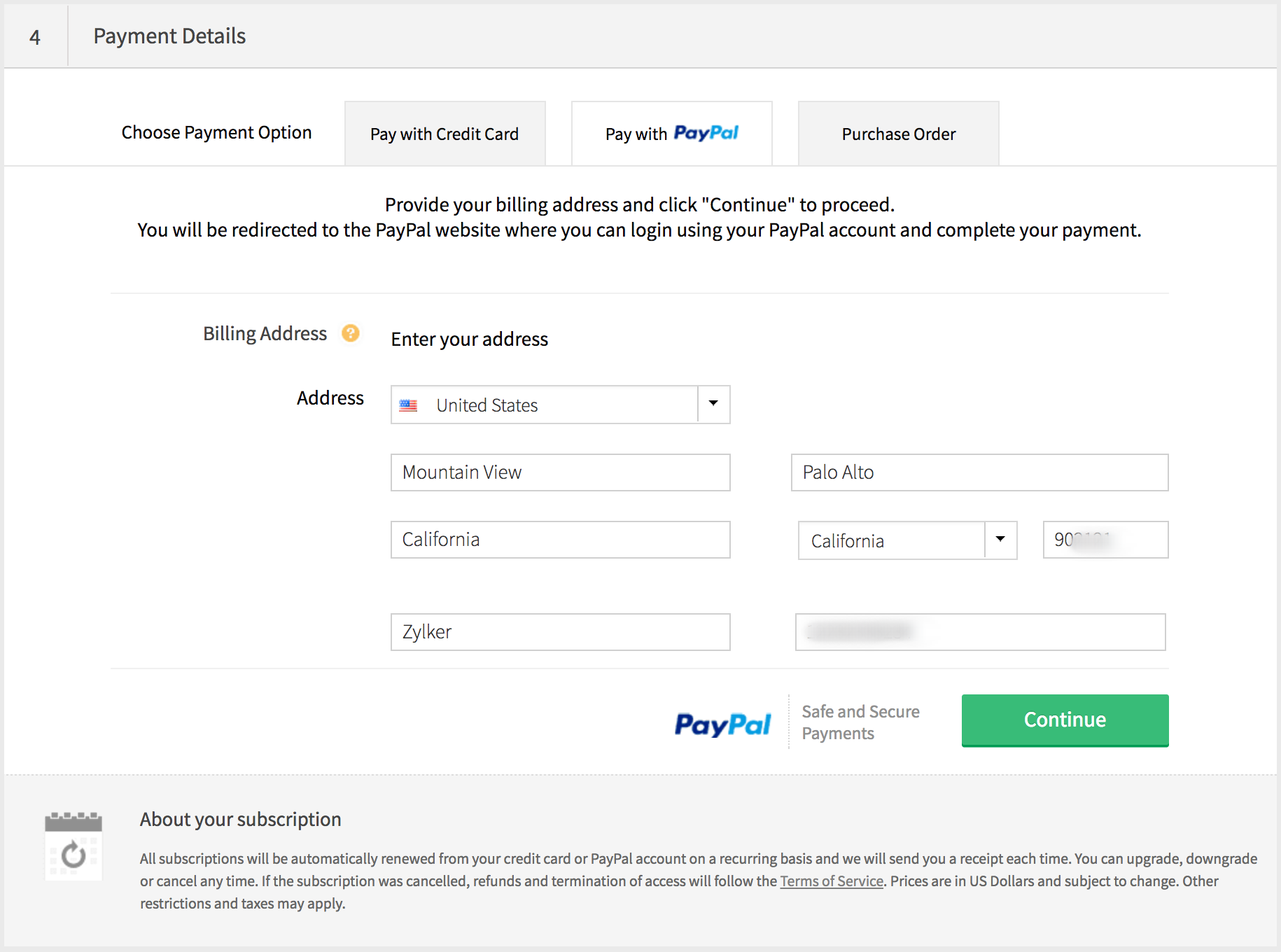Click the ZIP code input field
Screen dimensions: 1281x952
[1105, 540]
